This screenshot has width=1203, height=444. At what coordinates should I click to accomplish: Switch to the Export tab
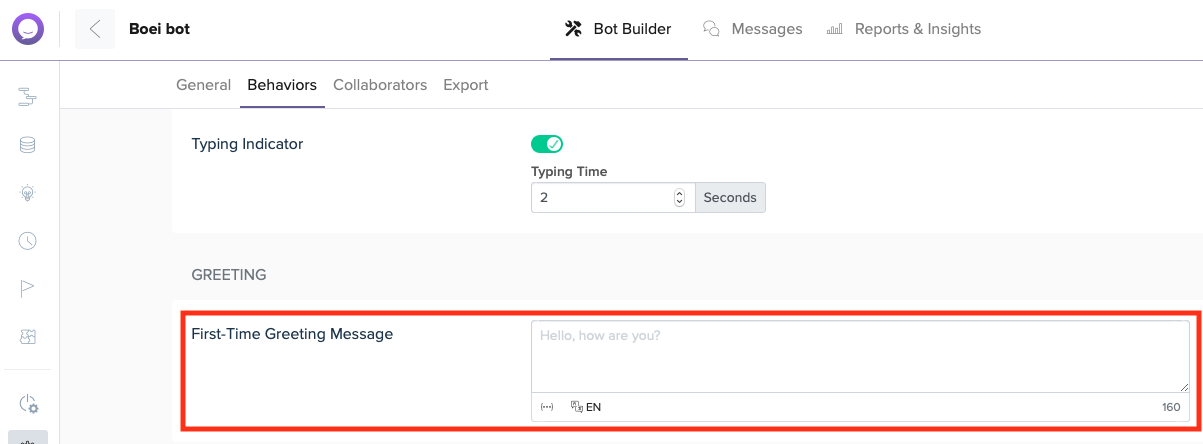(465, 85)
